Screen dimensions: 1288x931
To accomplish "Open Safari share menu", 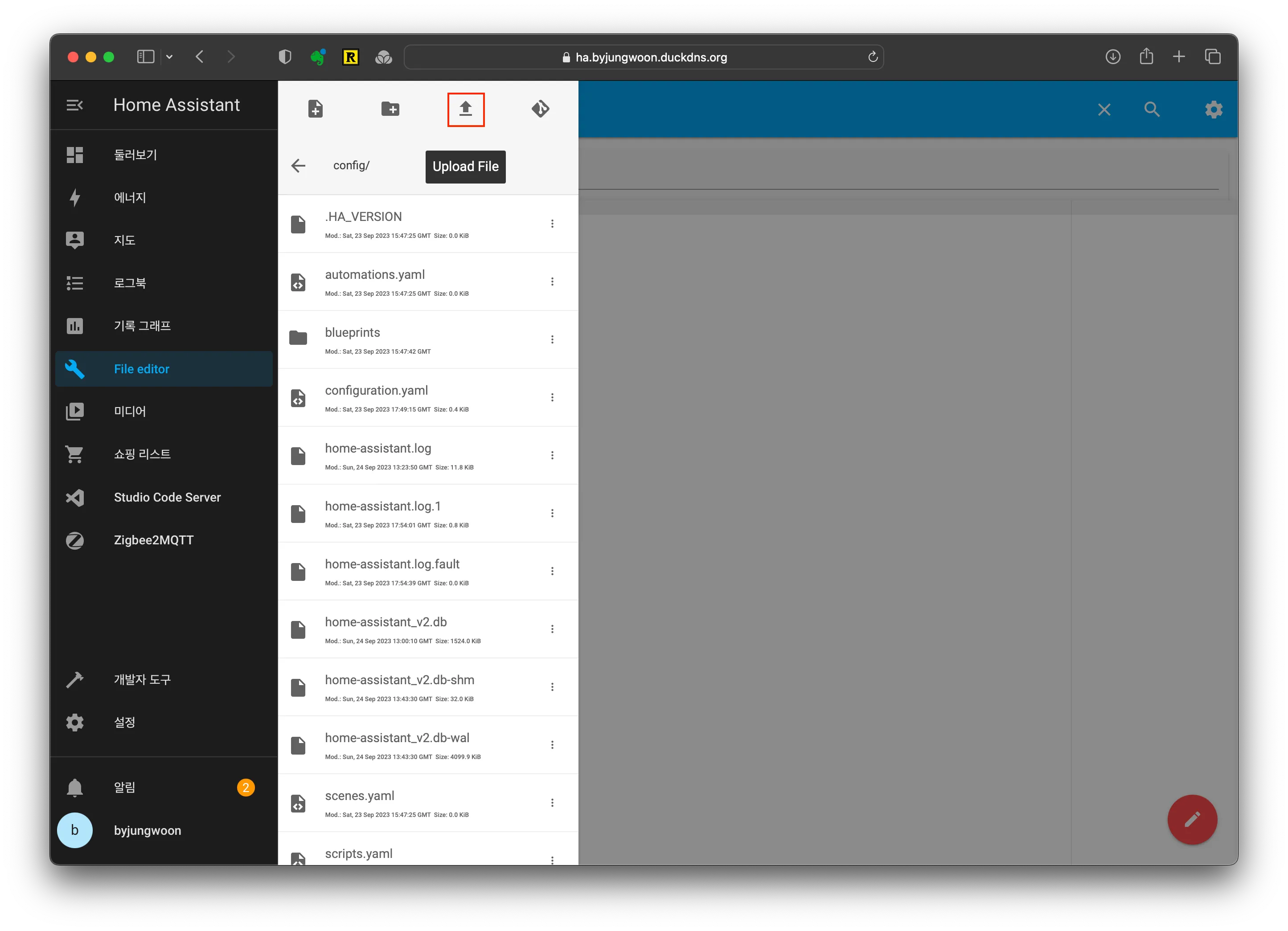I will (x=1147, y=56).
